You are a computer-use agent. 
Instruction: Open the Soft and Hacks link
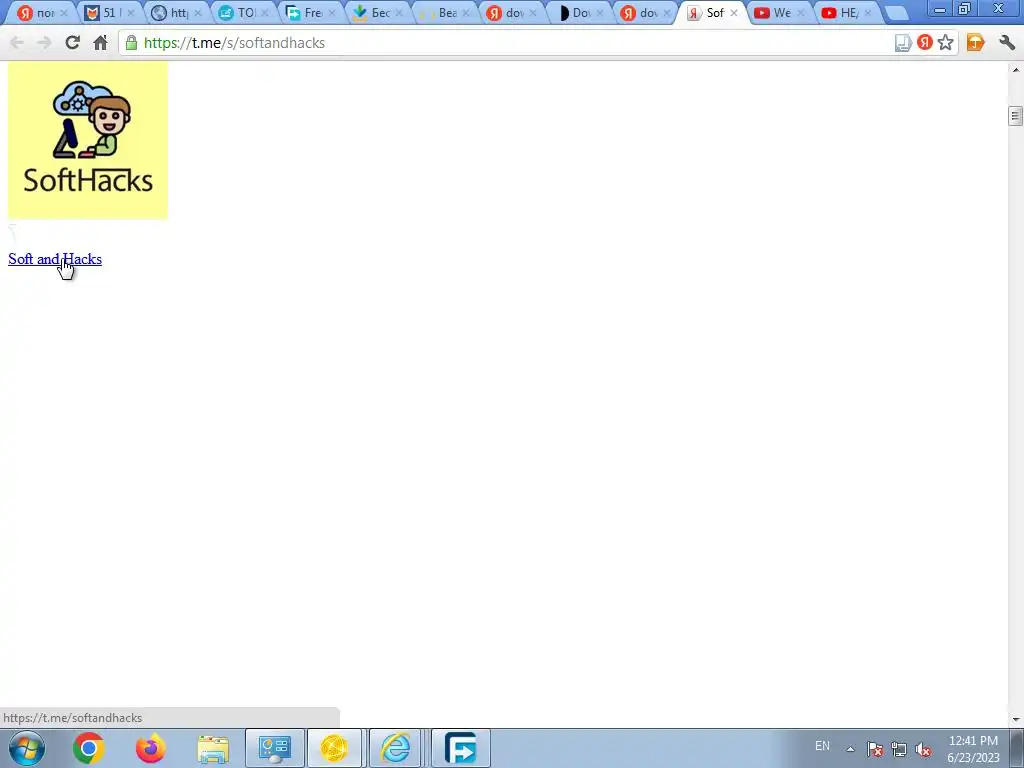(x=55, y=259)
